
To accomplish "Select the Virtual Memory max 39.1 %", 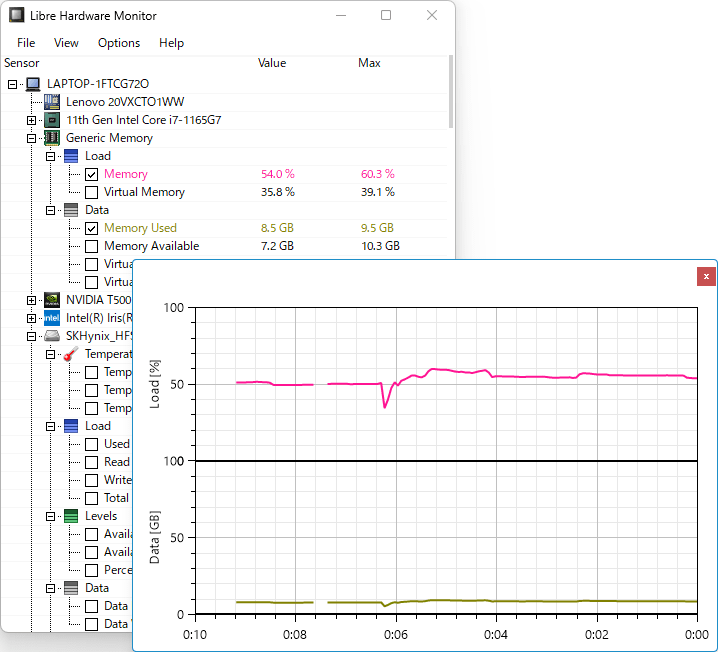I will point(378,192).
